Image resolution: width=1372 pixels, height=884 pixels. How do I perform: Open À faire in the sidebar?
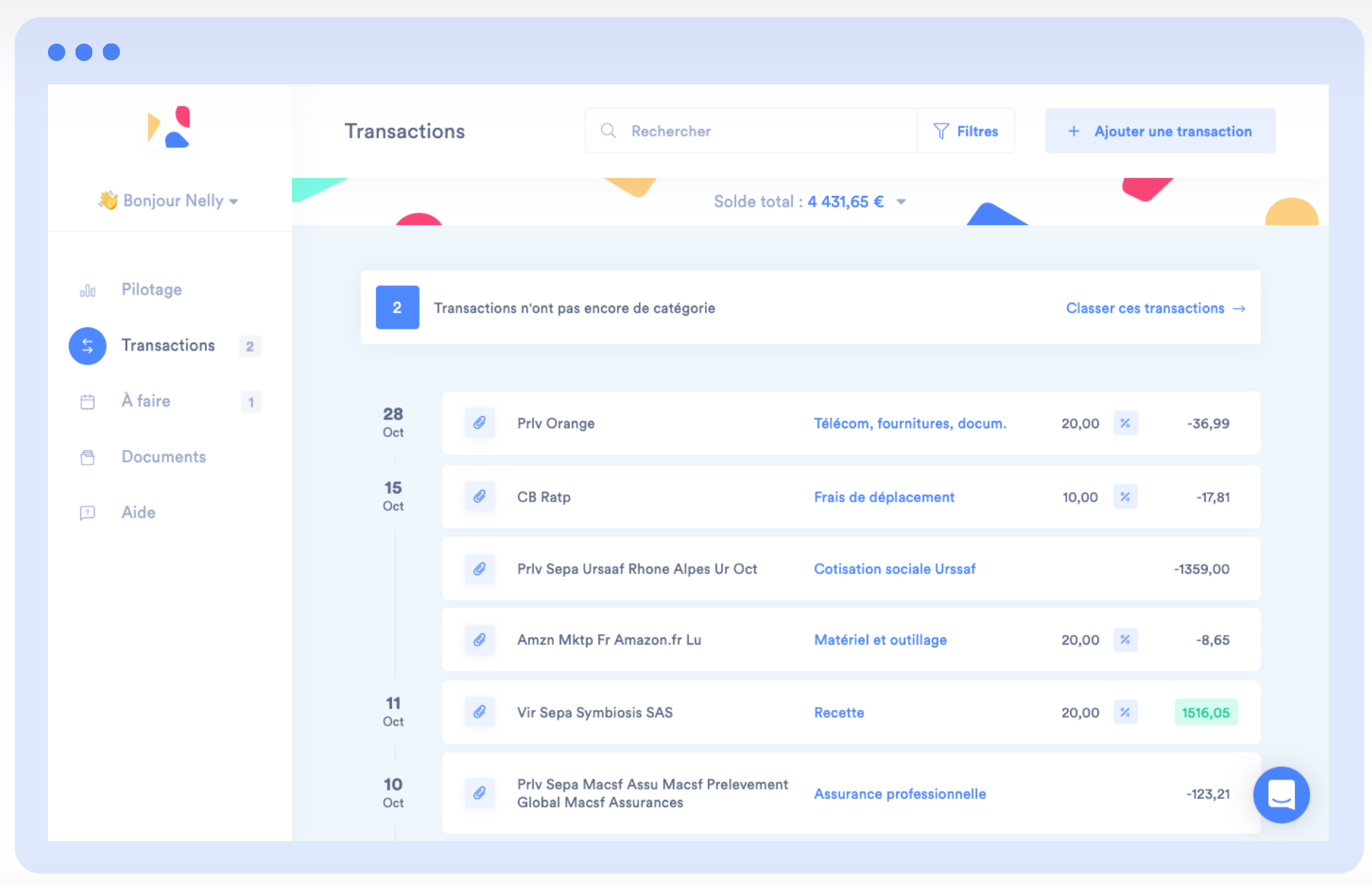click(x=146, y=401)
